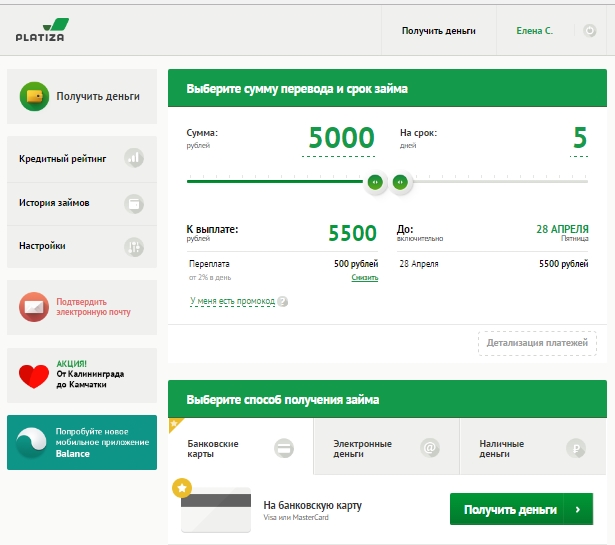Click the green wallet icon
Image resolution: width=615 pixels, height=545 pixels.
35,97
